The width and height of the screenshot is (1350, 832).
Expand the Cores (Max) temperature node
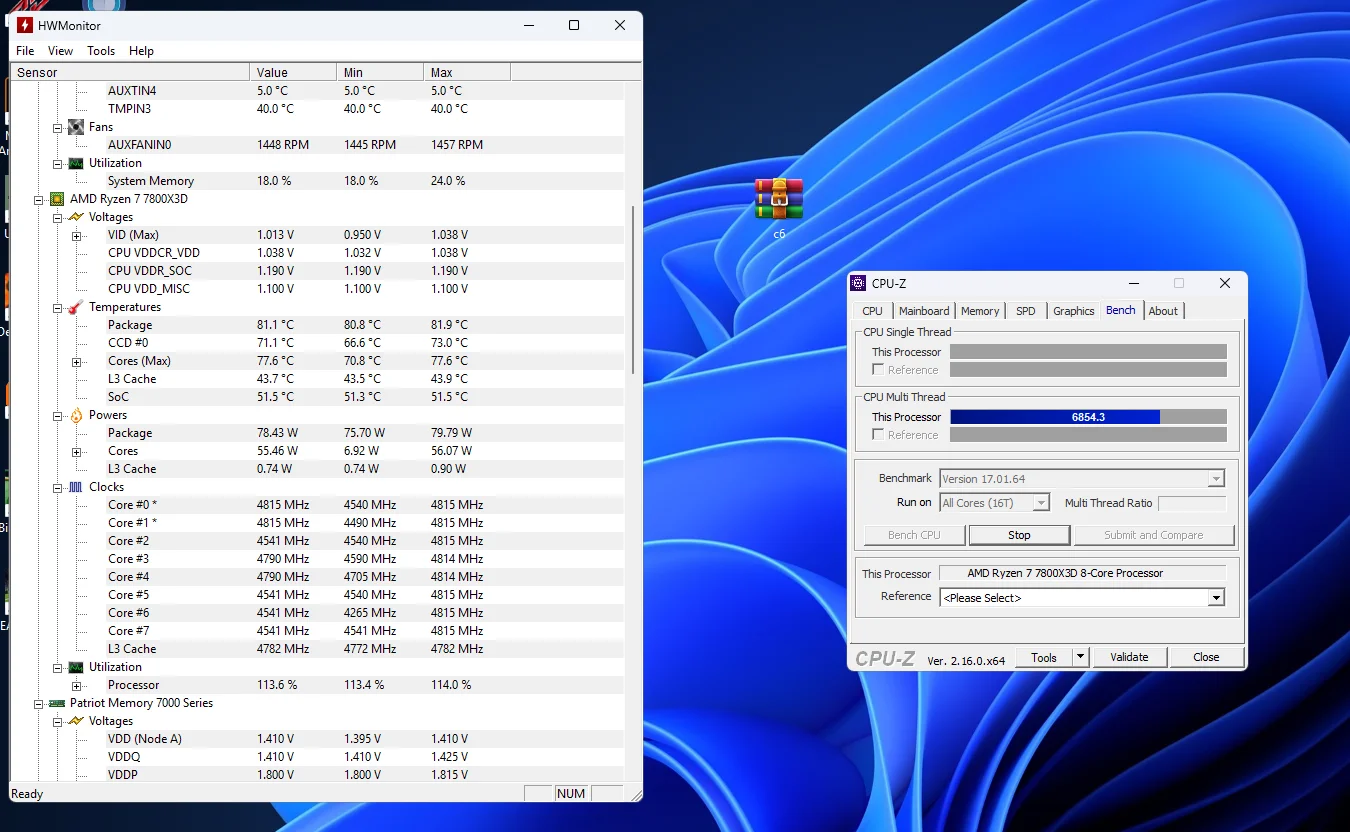click(76, 362)
